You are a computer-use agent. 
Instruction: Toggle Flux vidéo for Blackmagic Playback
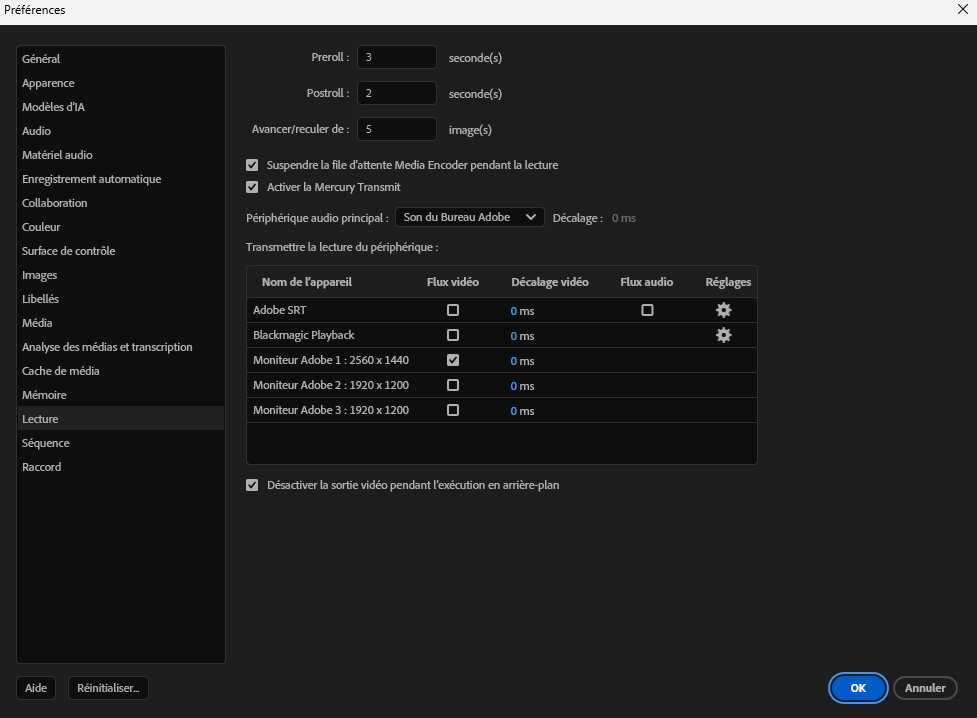(x=453, y=335)
